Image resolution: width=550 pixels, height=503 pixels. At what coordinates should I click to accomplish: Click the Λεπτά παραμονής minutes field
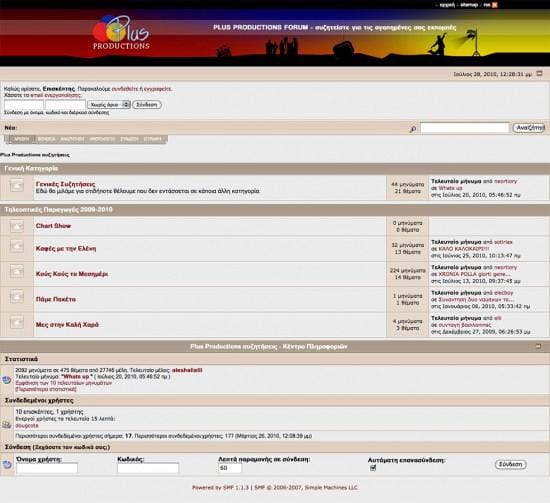pos(230,468)
